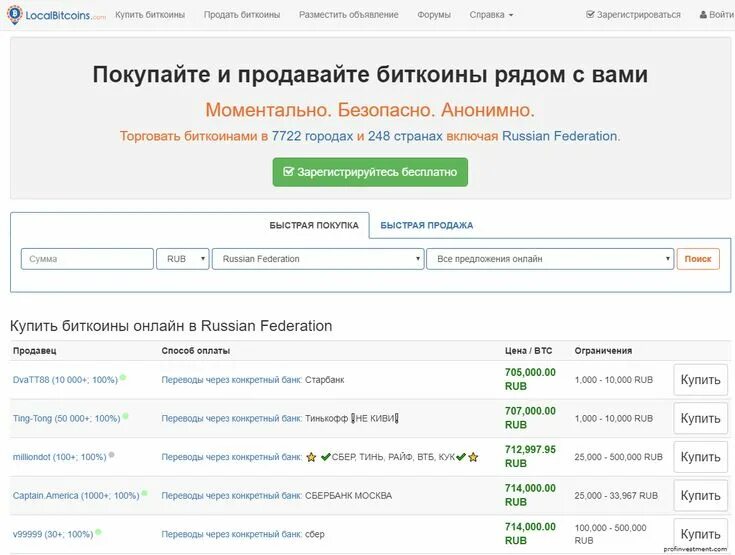Click the price 712,997.95 RUB
The width and height of the screenshot is (735, 555).
coord(530,456)
